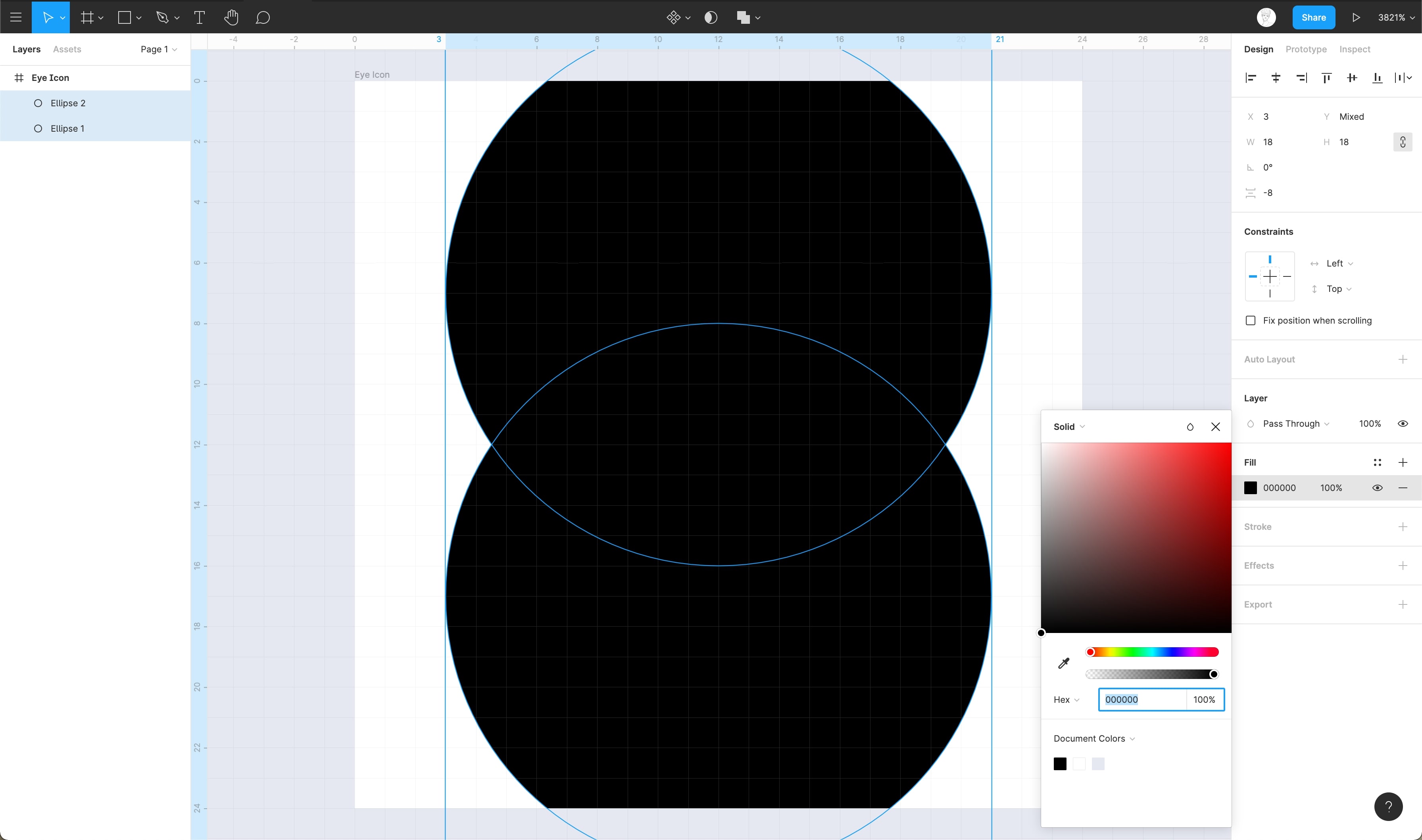This screenshot has height=840, width=1422.
Task: Open the hamburger main menu
Action: pyautogui.click(x=16, y=17)
